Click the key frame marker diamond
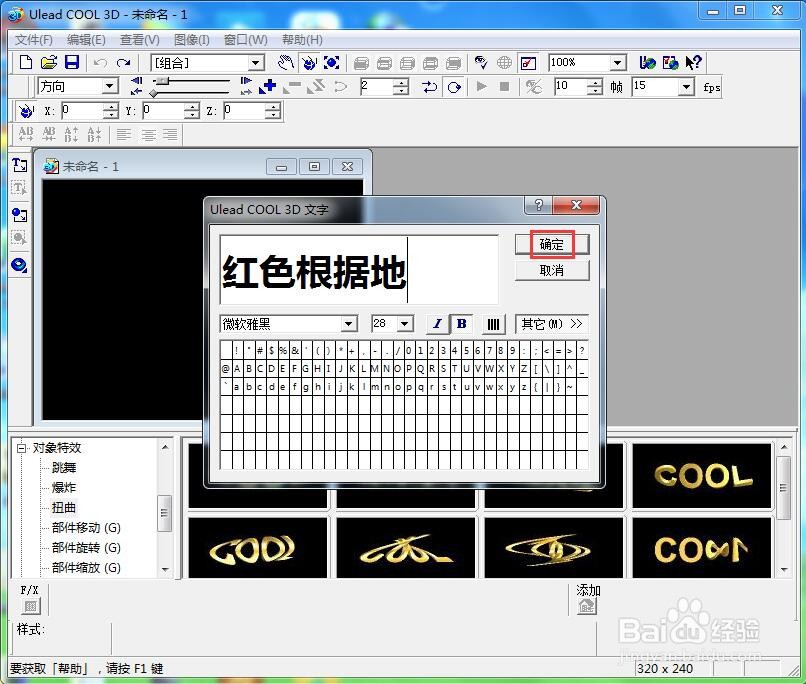This screenshot has width=806, height=684. pos(153,94)
